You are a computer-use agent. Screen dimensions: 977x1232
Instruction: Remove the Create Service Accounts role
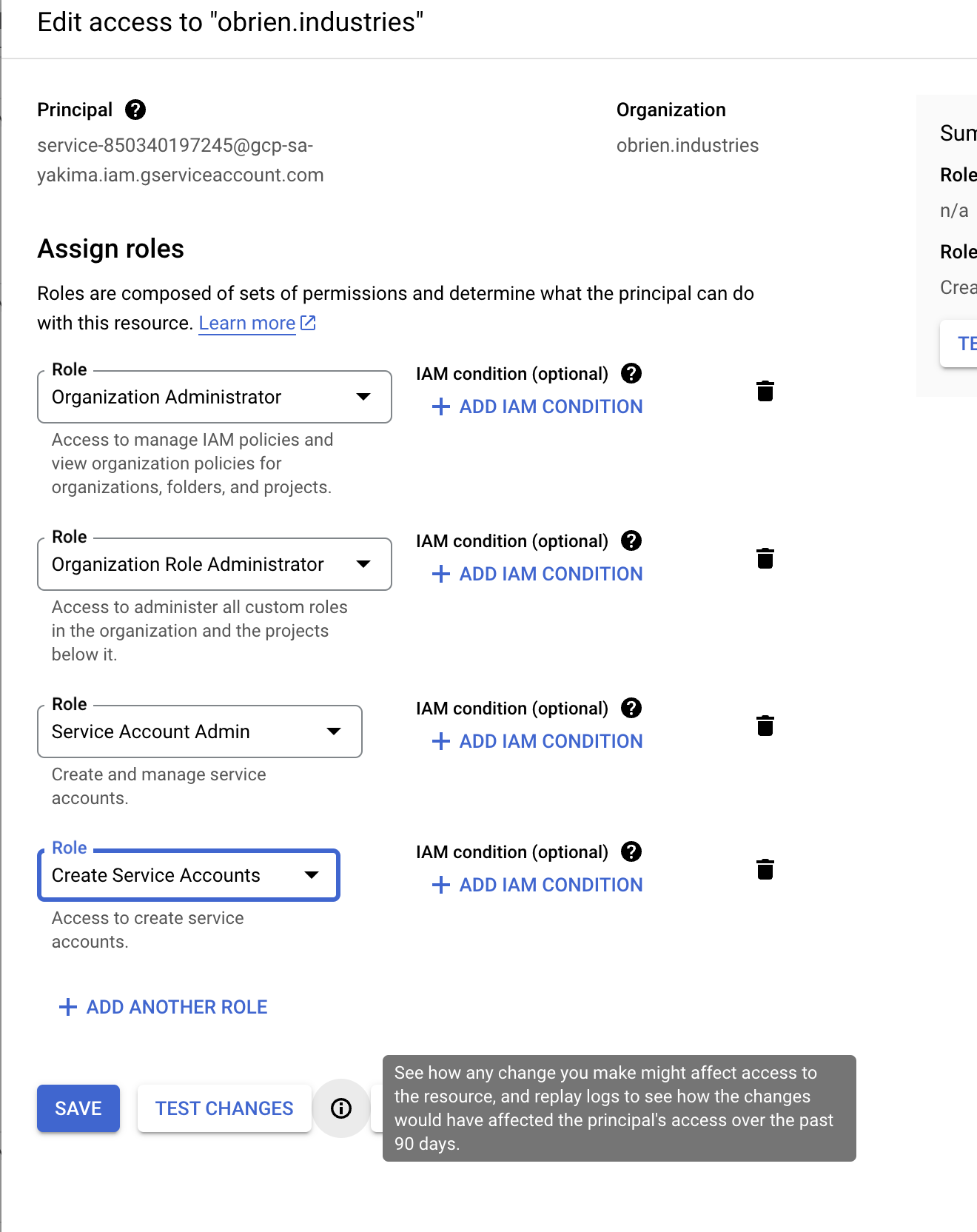[x=765, y=871]
